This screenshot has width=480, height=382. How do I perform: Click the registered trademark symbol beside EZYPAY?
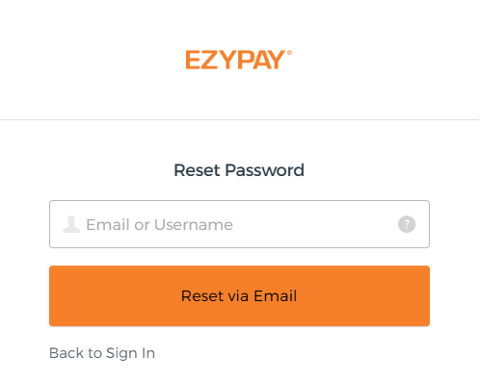[x=289, y=53]
